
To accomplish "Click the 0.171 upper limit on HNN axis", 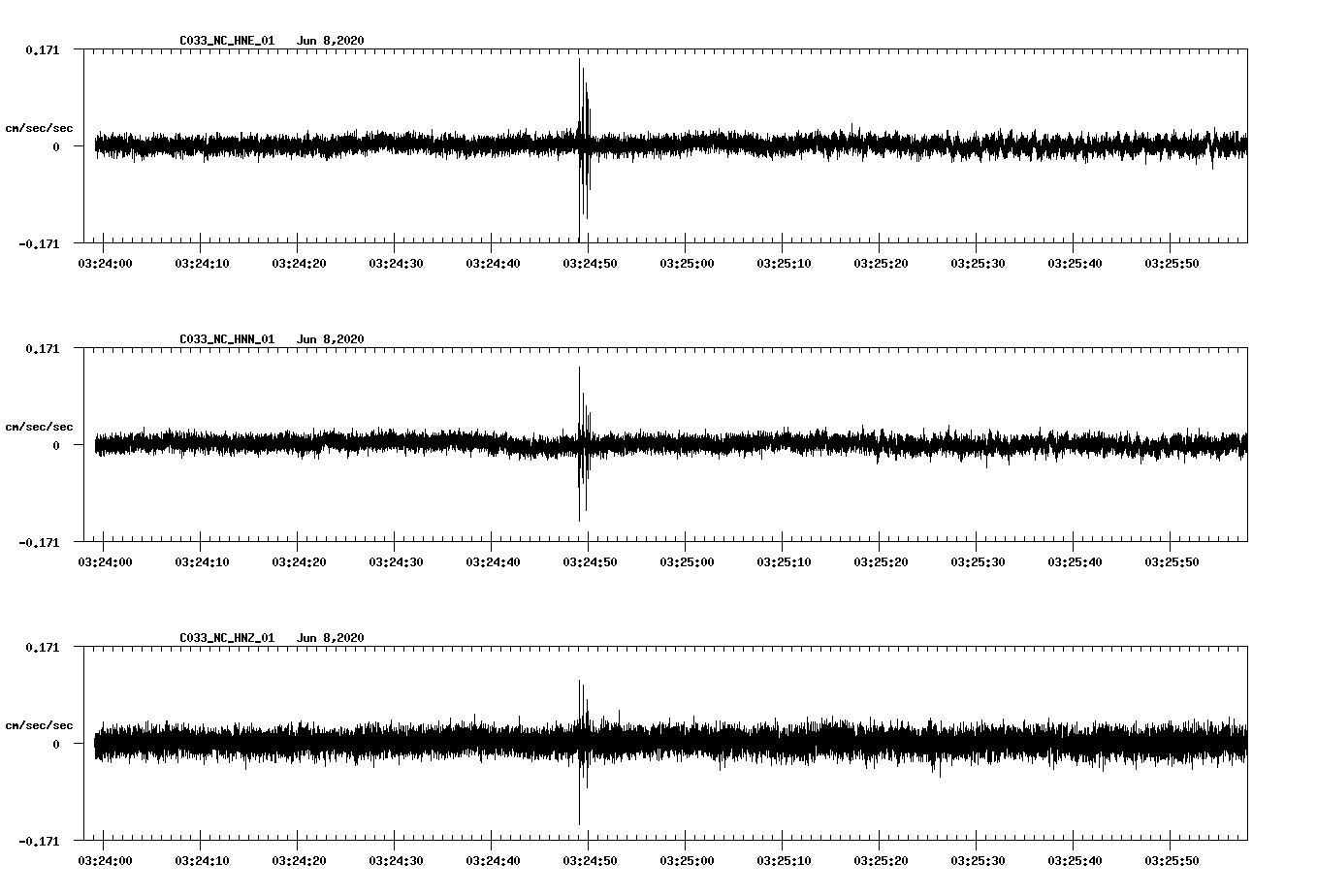I will click(42, 348).
